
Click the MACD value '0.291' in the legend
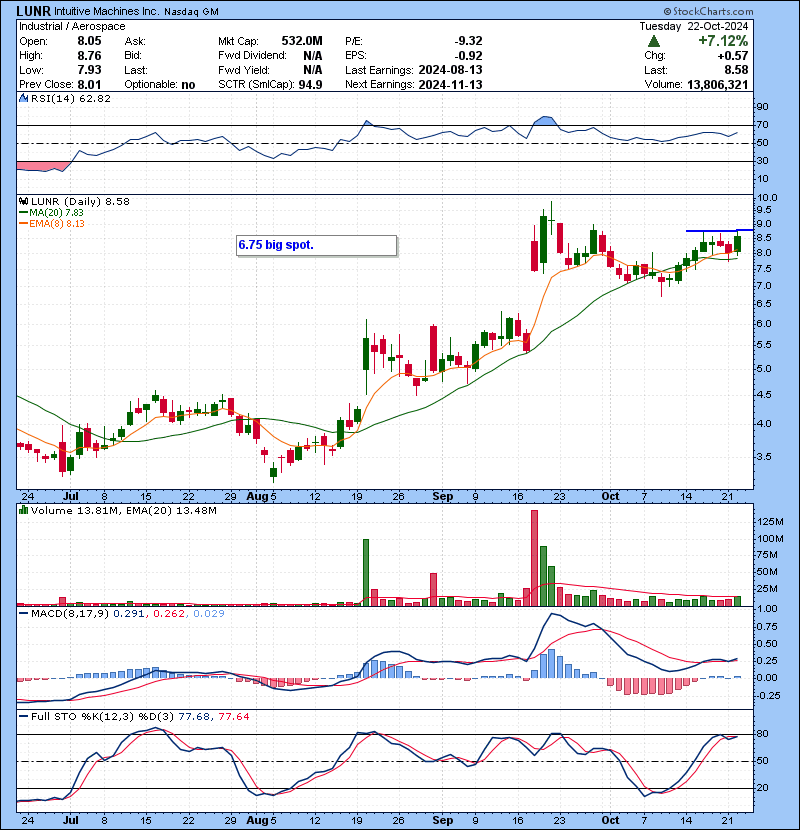click(x=128, y=614)
